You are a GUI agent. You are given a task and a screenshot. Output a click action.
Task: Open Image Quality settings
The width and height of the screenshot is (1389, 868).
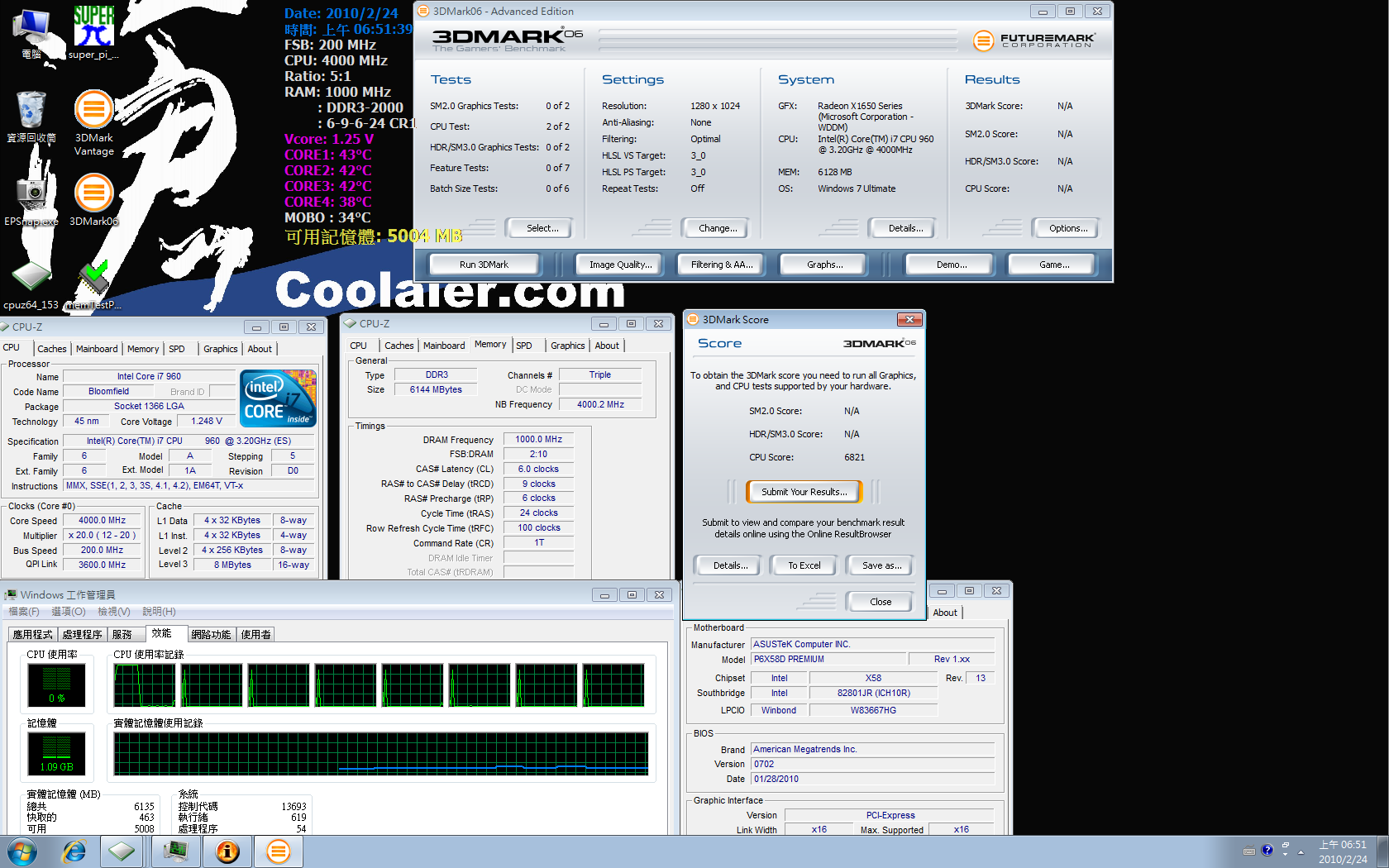click(620, 265)
